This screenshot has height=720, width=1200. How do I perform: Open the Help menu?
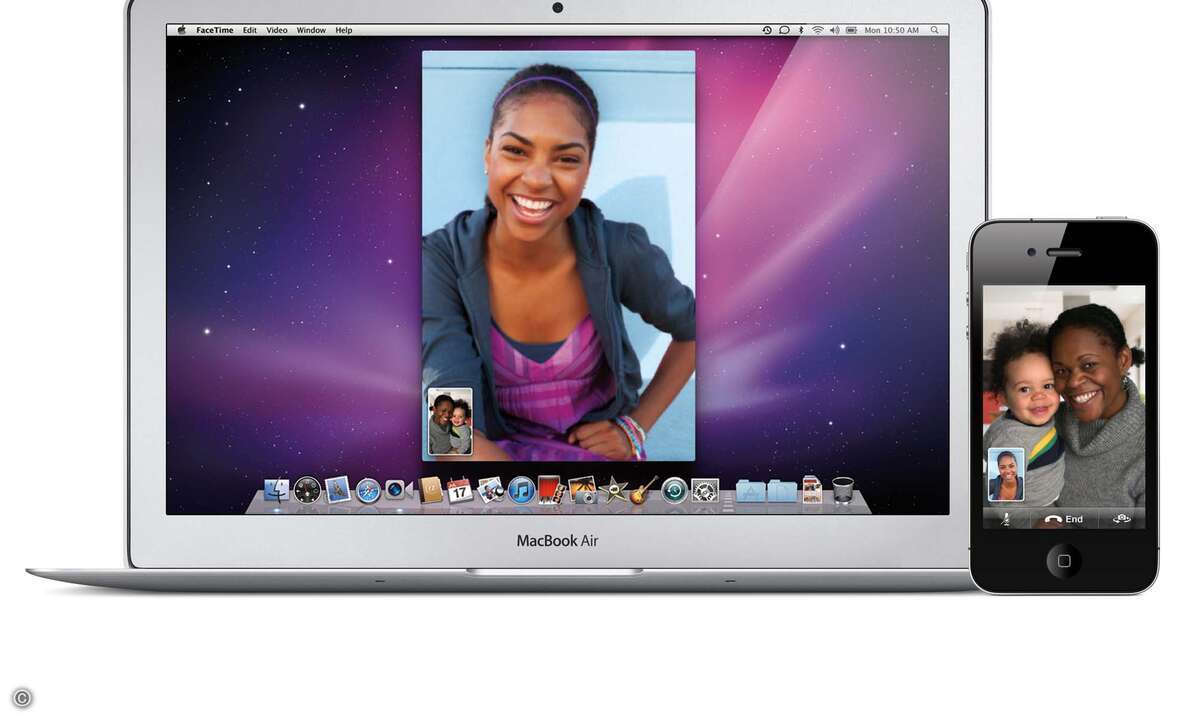(344, 31)
